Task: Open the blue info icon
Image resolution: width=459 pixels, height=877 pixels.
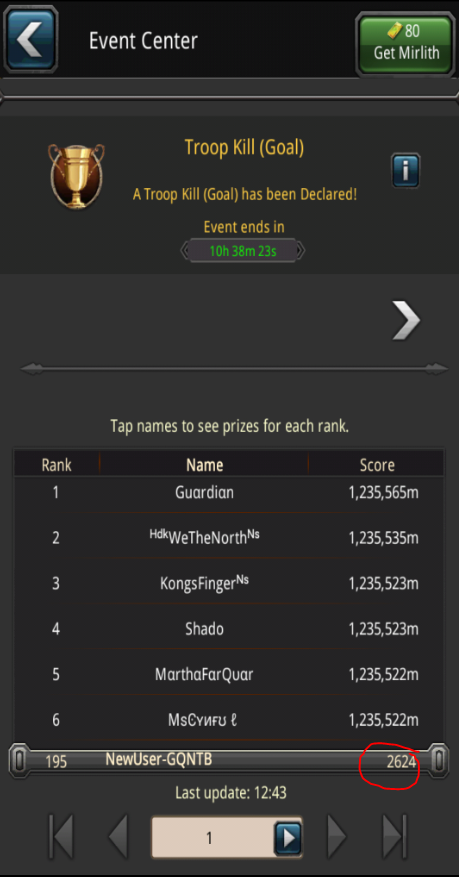Action: click(405, 170)
